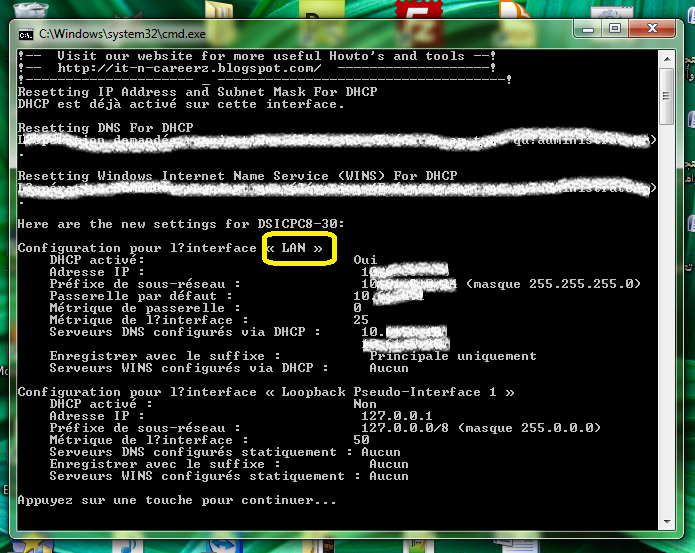This screenshot has width=695, height=553.
Task: Click the http://it-n-careerz.blogspot.com/ URL text
Action: (x=189, y=68)
